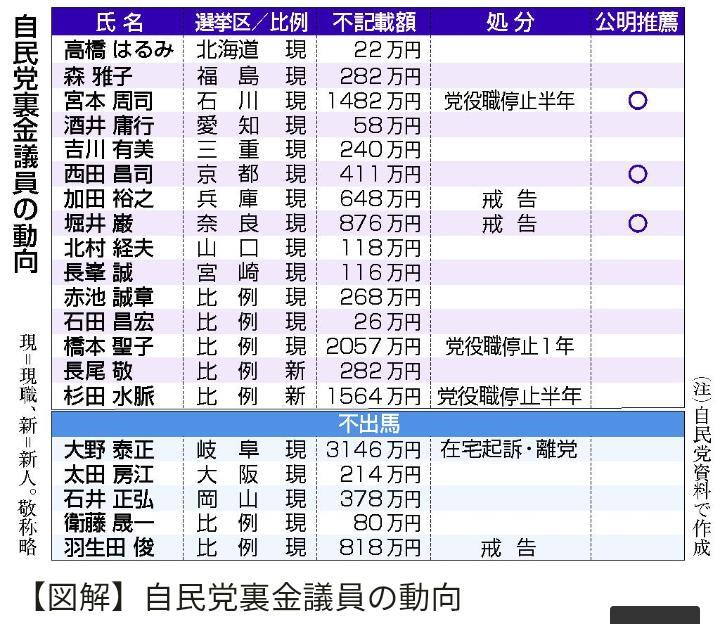720x624 pixels.
Task: Click the 処分 column header
Action: tap(510, 22)
